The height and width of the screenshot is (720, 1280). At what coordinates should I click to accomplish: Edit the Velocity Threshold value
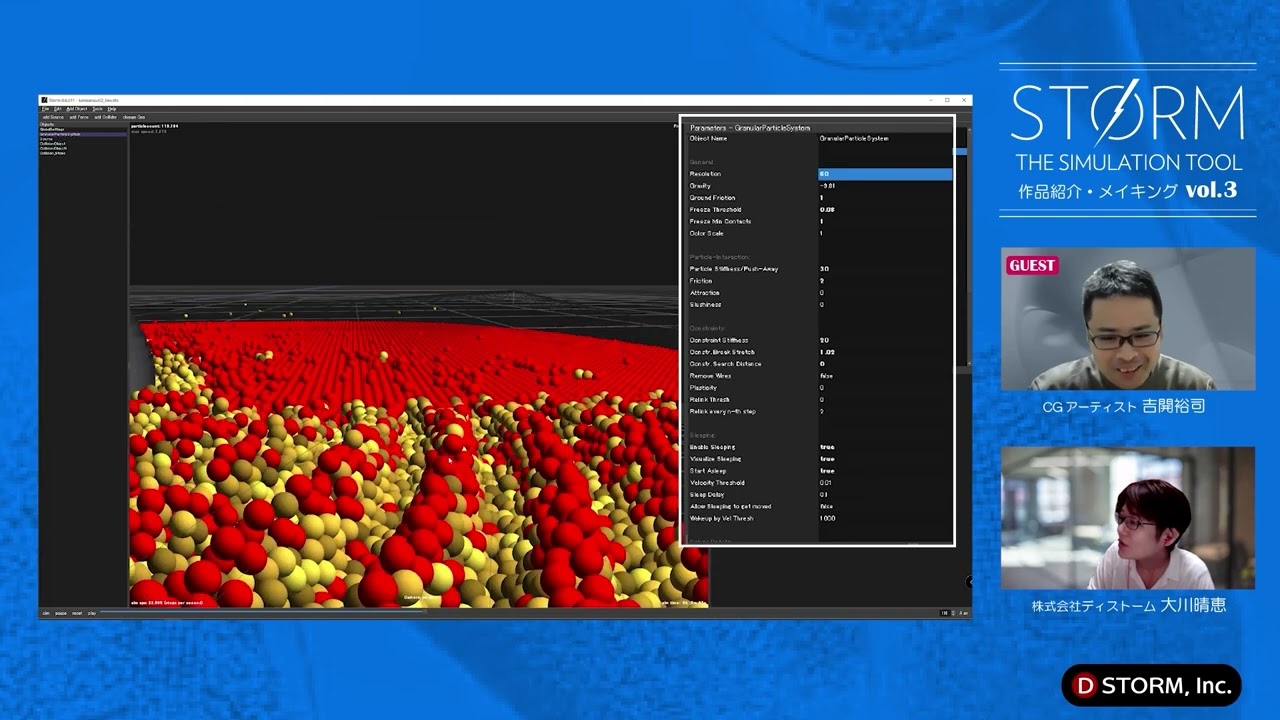pyautogui.click(x=884, y=483)
